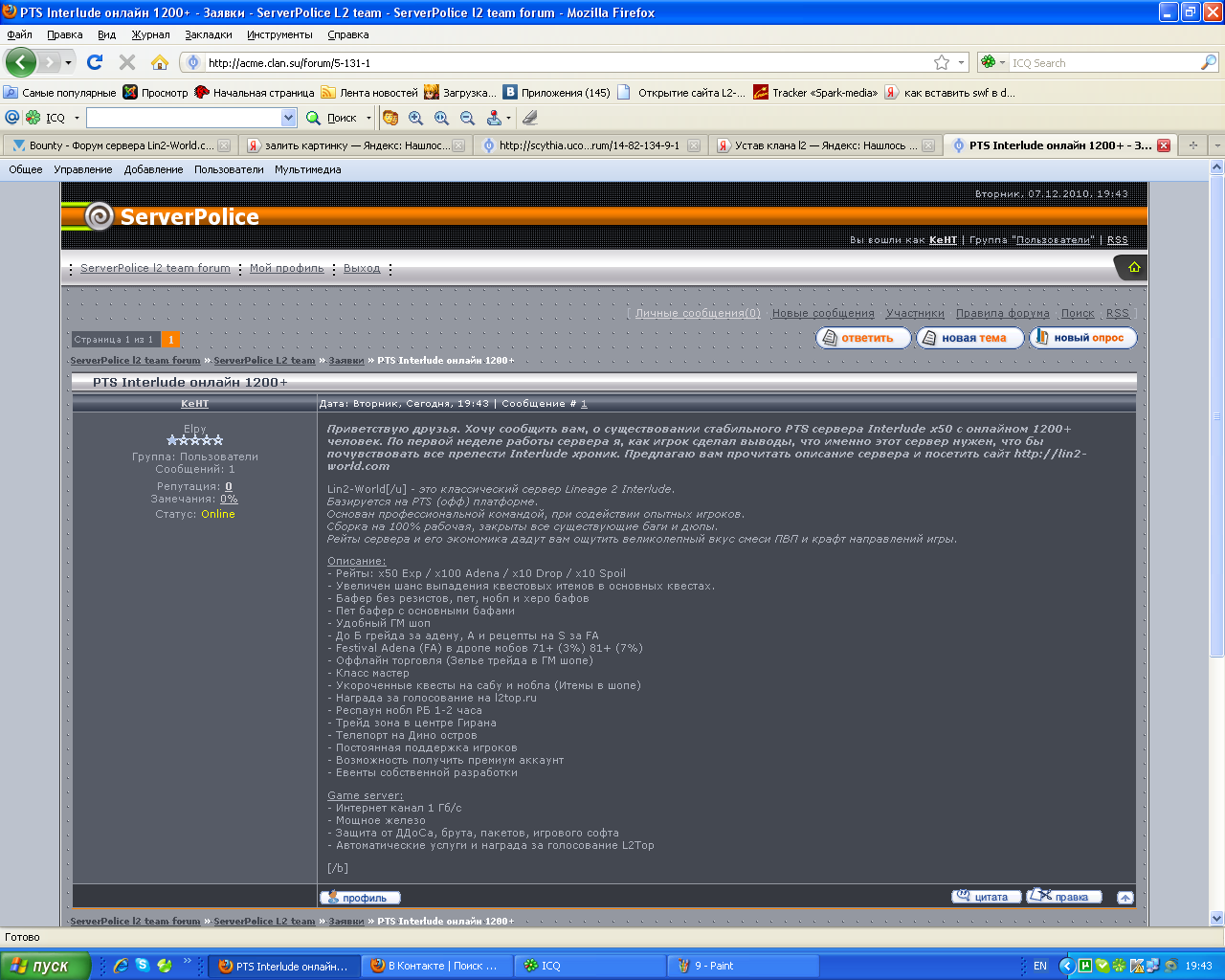Expand hidden quick launch icons chevron
Viewport: 1225px width, 980px height.
tap(188, 962)
